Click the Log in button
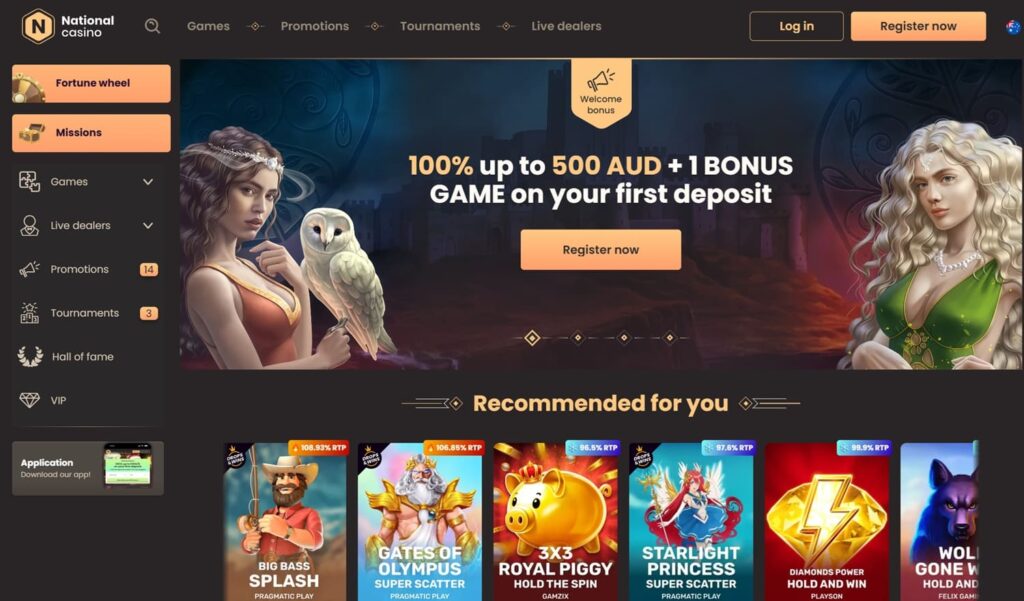 pyautogui.click(x=796, y=26)
